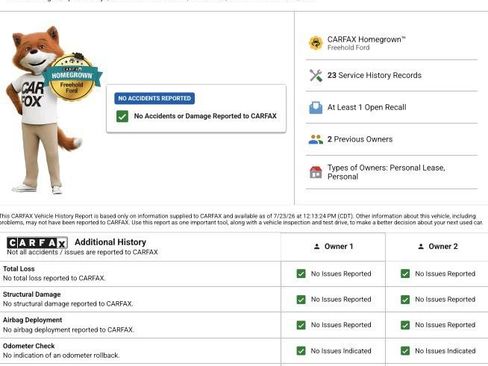Click the Structural Damage row title

(x=32, y=294)
